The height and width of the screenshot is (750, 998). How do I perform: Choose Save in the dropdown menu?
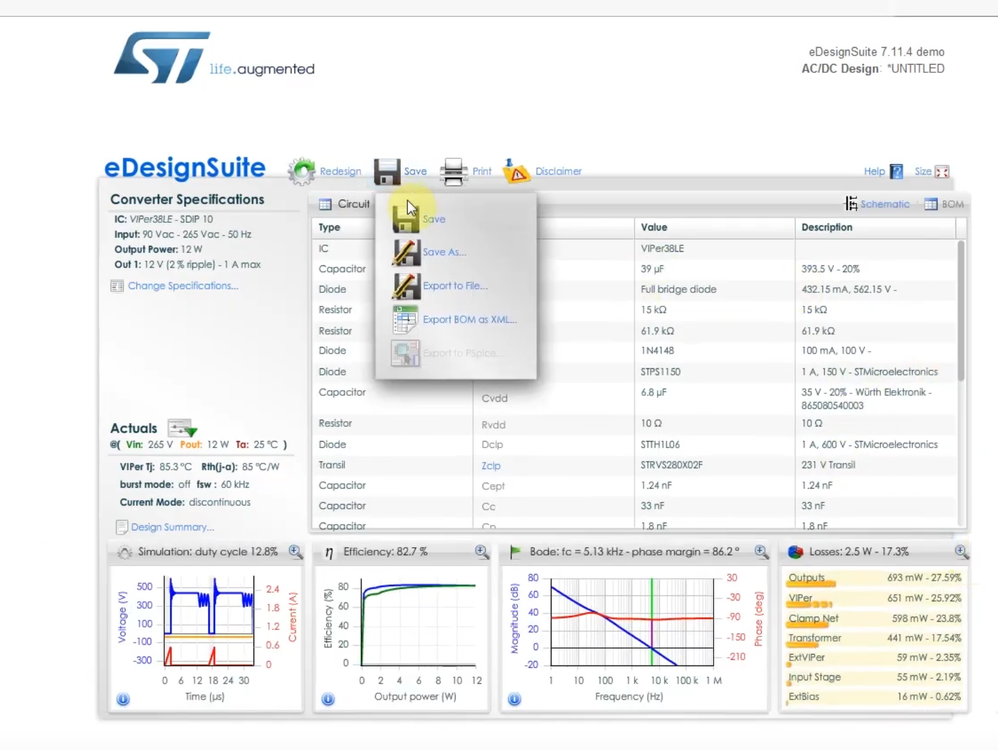point(419,218)
